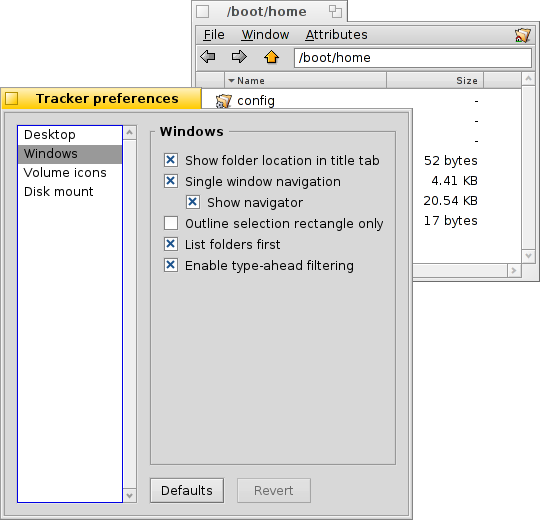Toggle Show navigator checkbox
Viewport: 540px width, 520px height.
(193, 202)
